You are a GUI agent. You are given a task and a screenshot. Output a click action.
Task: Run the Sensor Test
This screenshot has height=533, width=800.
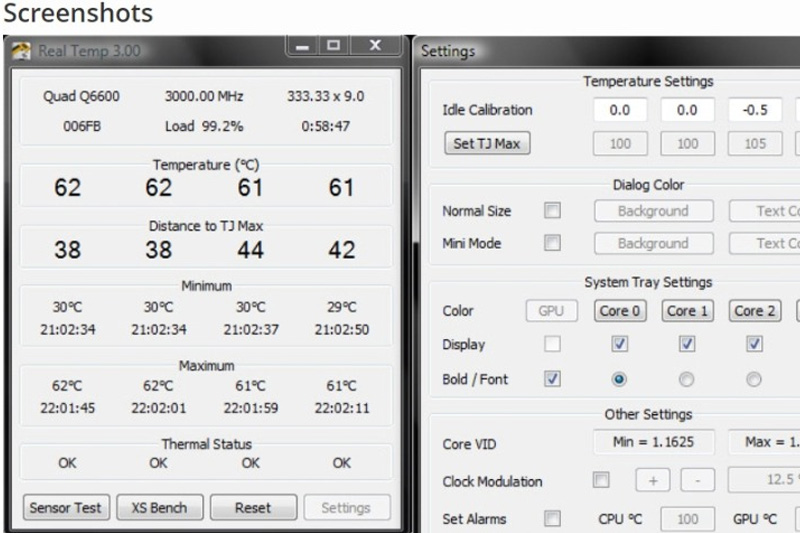[66, 507]
